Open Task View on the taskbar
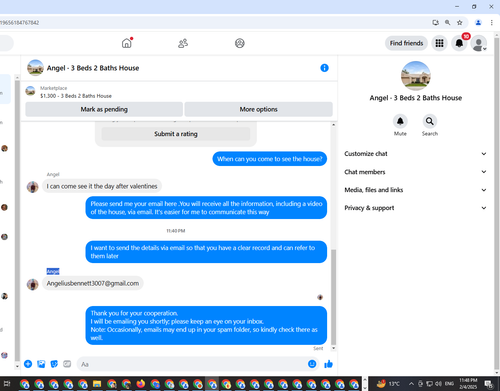Viewport: 500px width, 391px height. 7,384
